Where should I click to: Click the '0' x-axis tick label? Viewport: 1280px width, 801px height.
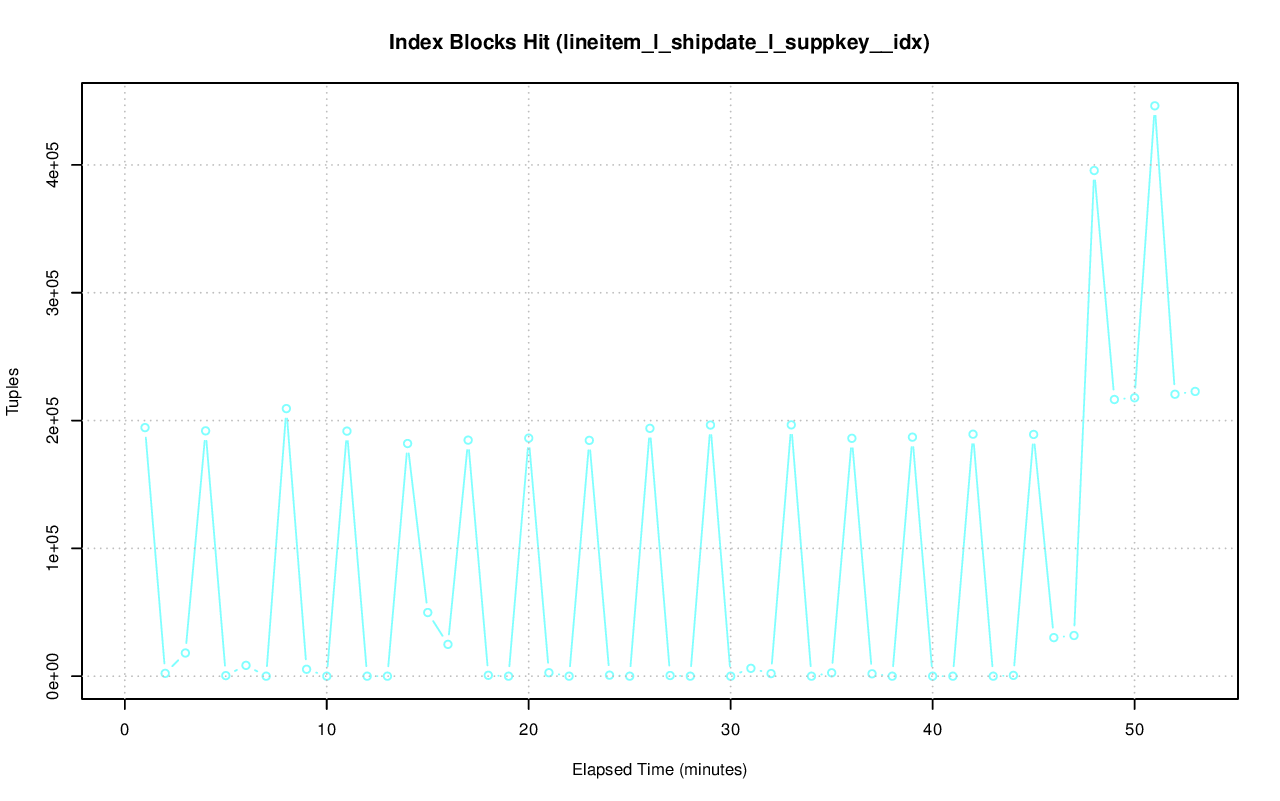click(x=125, y=729)
